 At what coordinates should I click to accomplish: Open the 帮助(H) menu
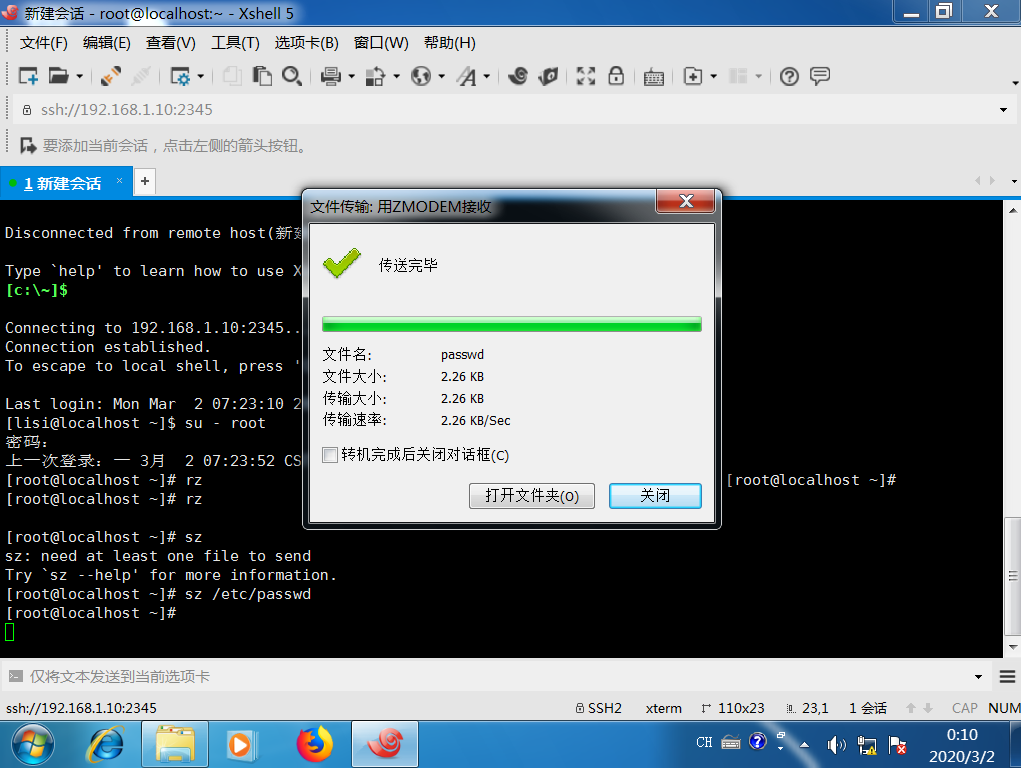coord(449,43)
